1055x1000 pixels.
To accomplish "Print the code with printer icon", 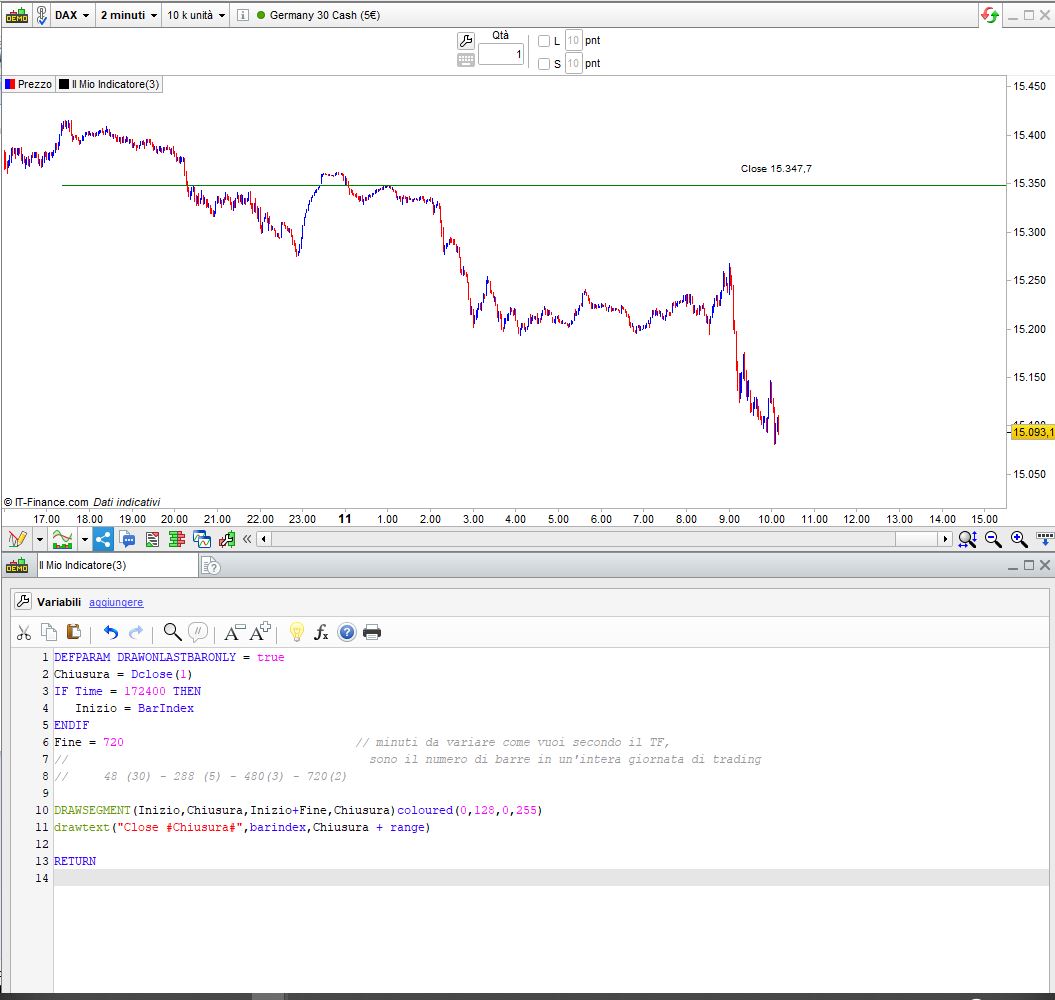I will tap(372, 633).
